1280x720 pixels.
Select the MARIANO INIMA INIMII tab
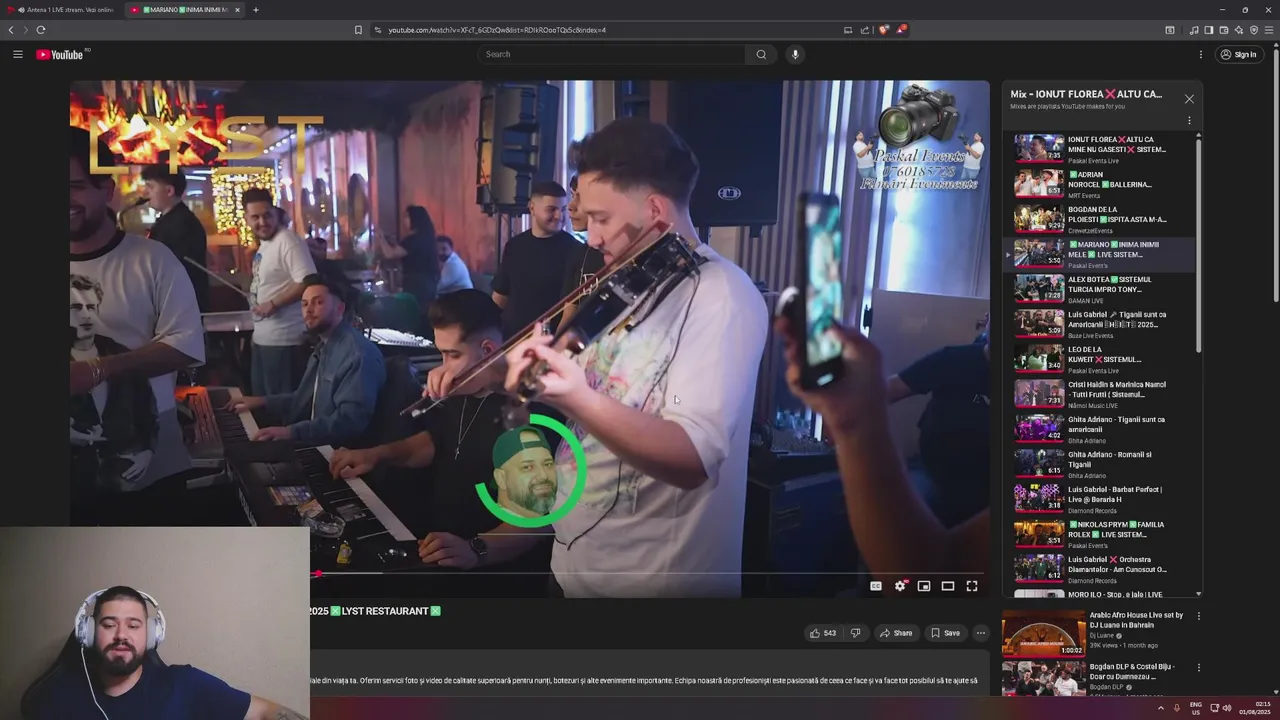tap(183, 9)
